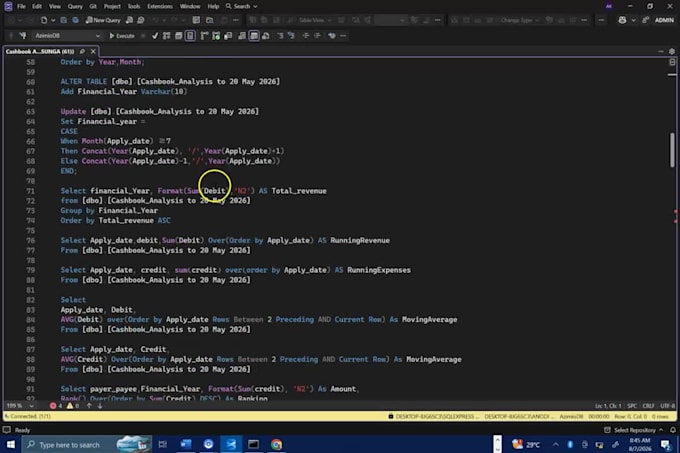
Task: Open the View menu
Action: point(55,6)
